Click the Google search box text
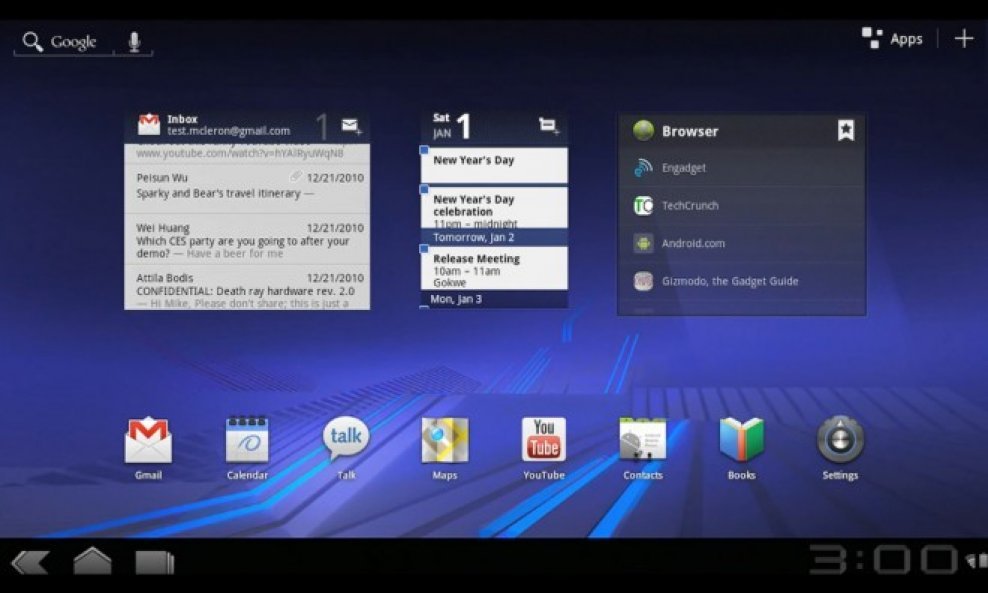The image size is (988, 593). 73,42
